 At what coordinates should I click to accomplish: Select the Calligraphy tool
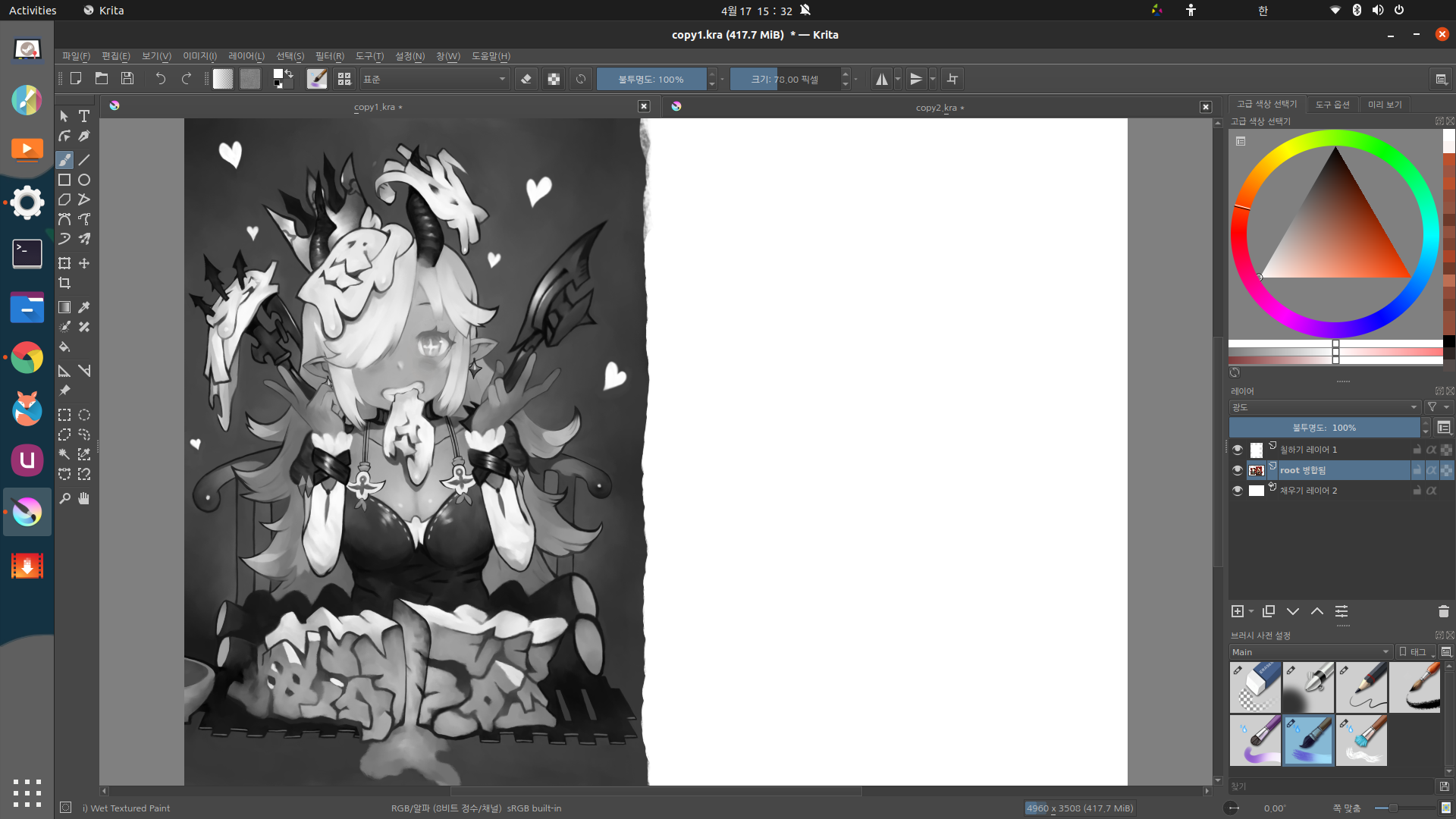[84, 136]
